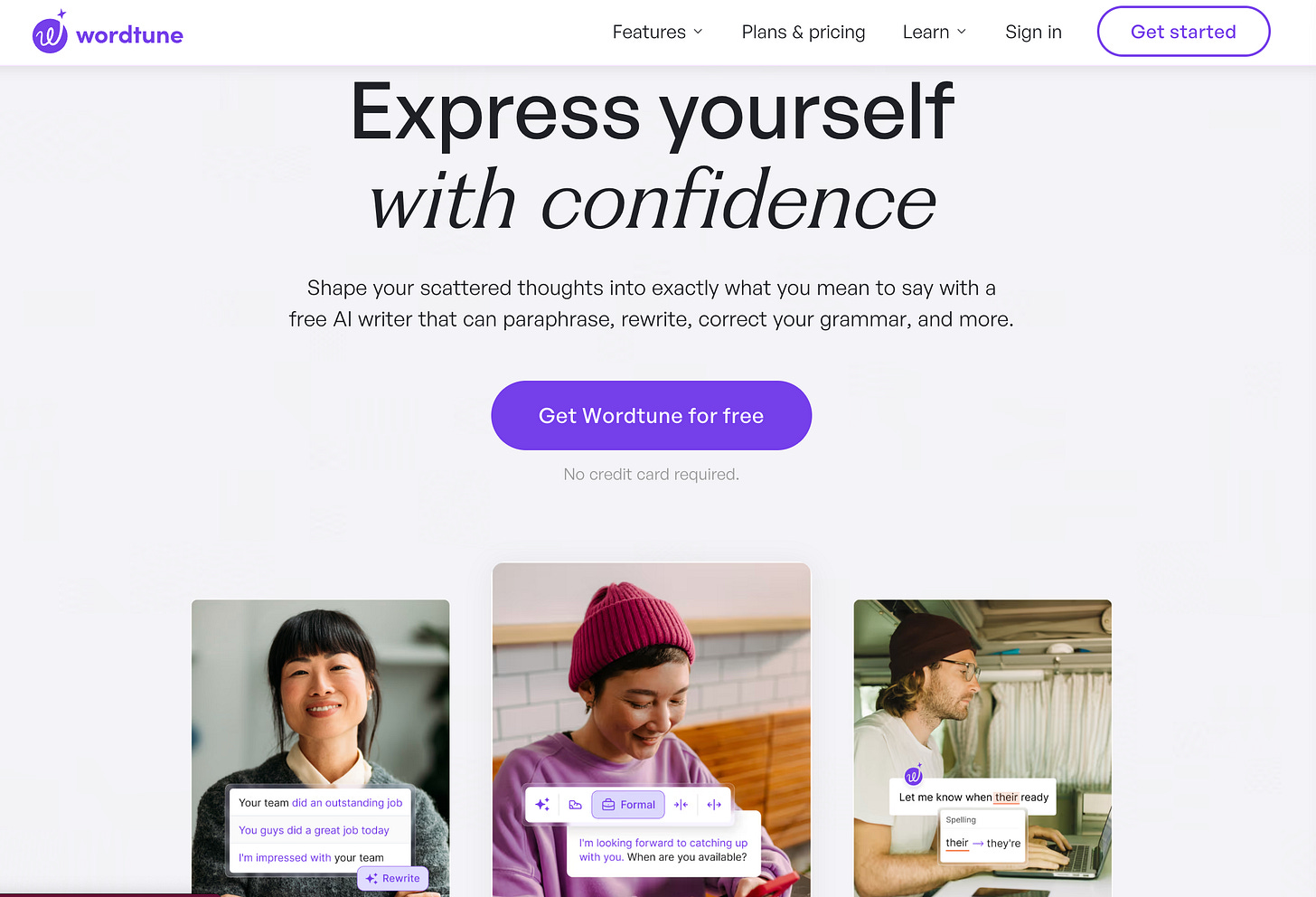Click the expand text arrows icon
Viewport: 1316px width, 897px height.
[x=714, y=804]
